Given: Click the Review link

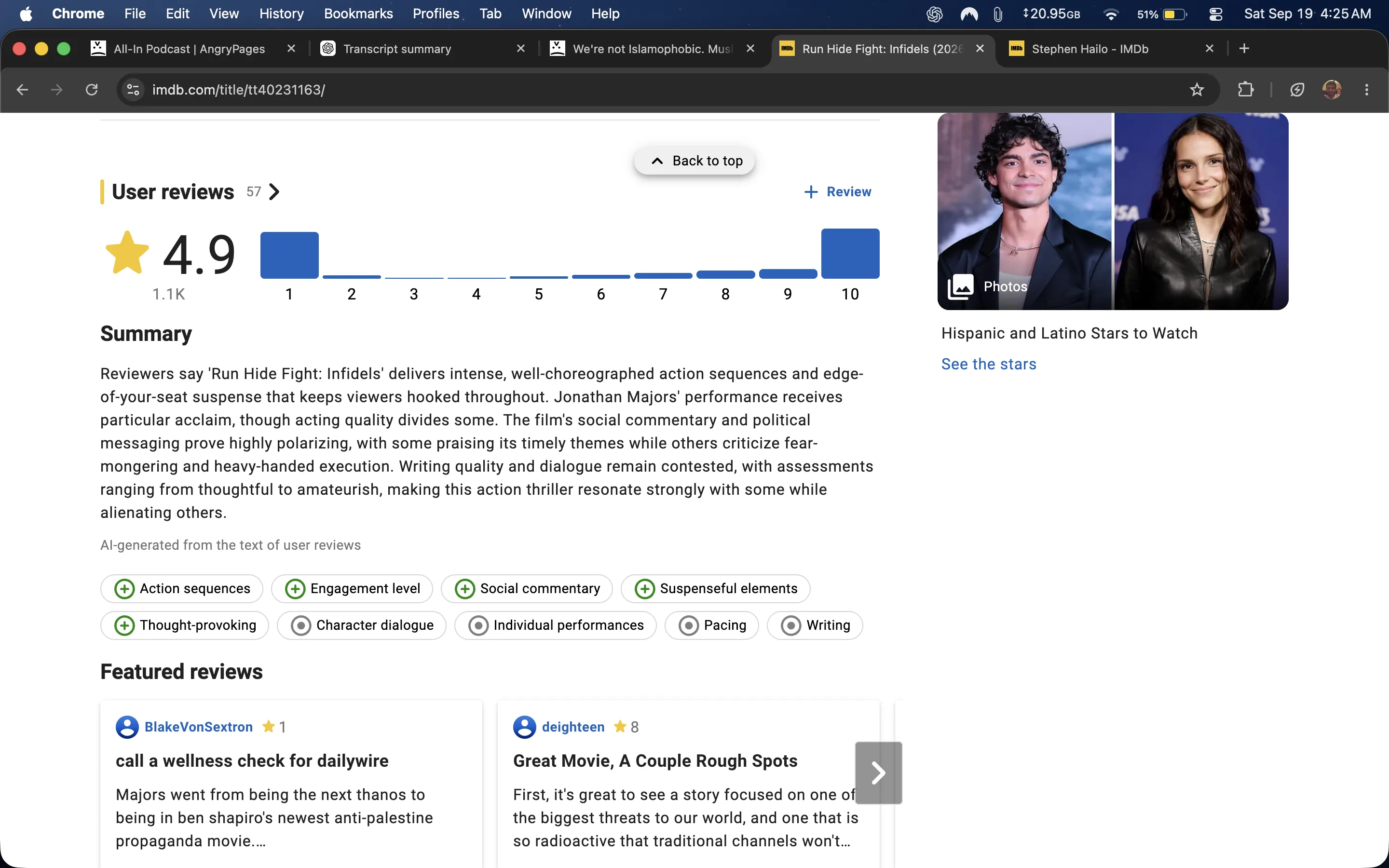Looking at the screenshot, I should click(848, 192).
